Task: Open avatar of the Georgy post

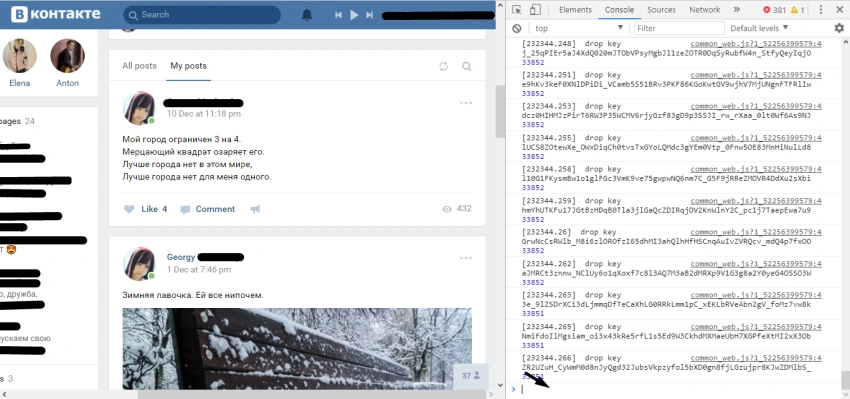Action: click(139, 264)
